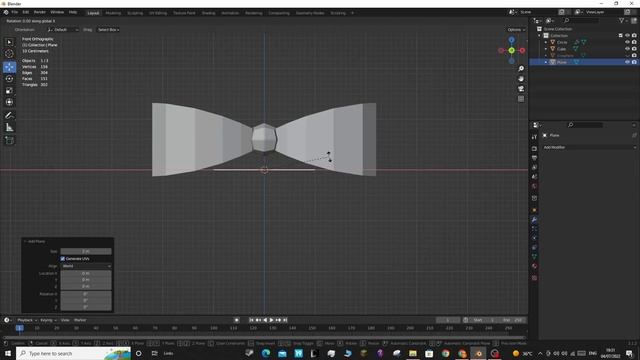The image size is (640, 360).
Task: Expand the Circle item in outliner
Action: pos(546,42)
